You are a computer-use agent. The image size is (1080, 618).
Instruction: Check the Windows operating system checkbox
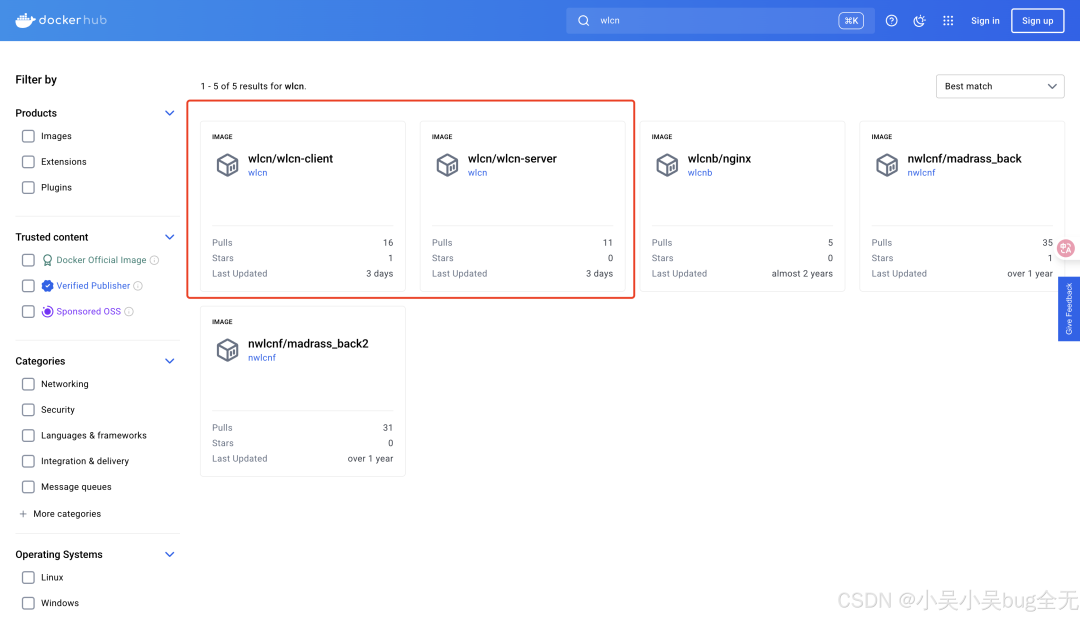point(28,603)
